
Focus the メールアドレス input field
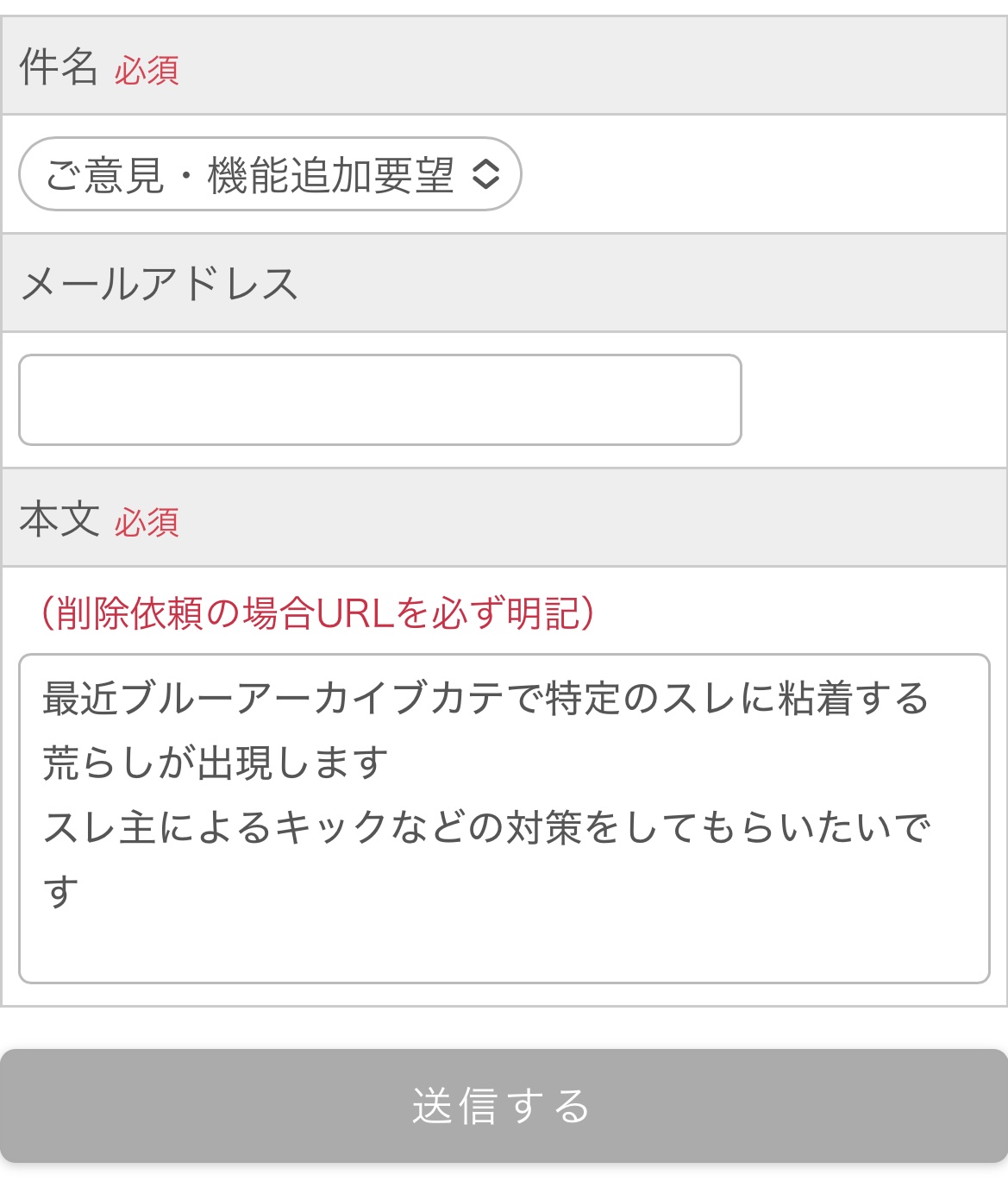tap(379, 399)
